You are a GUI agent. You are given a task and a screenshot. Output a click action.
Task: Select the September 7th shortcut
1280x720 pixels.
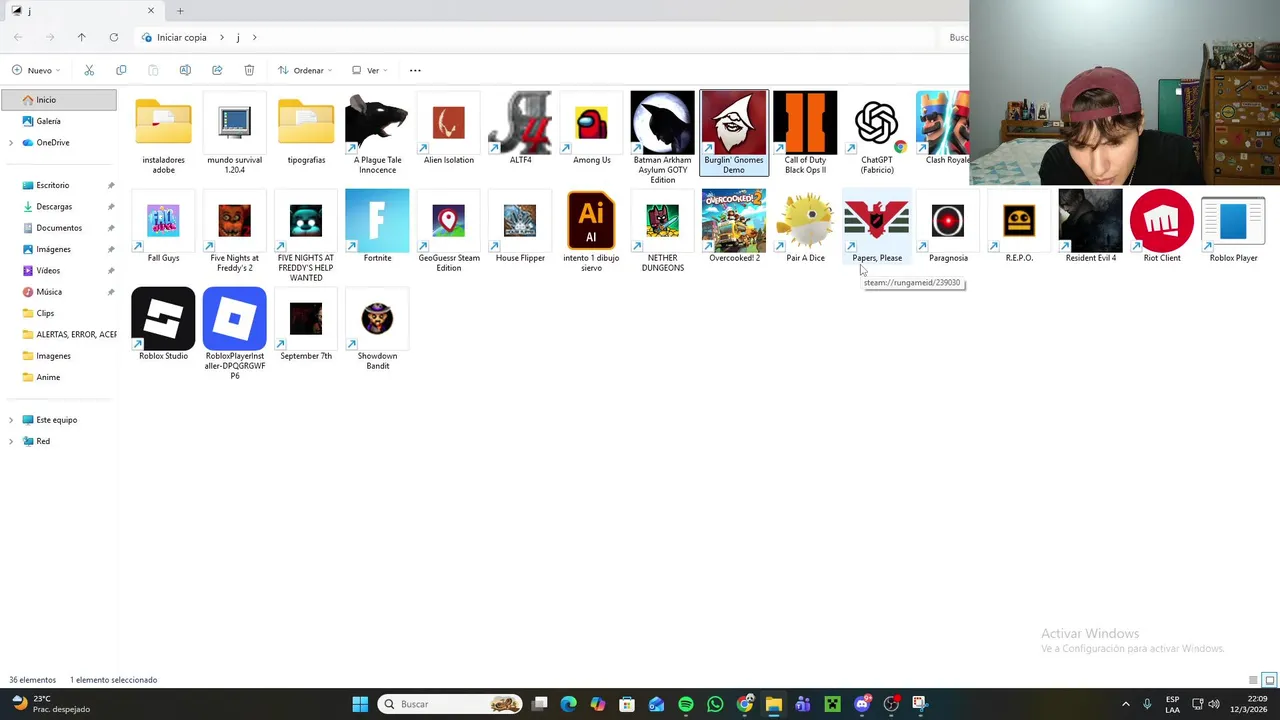306,325
